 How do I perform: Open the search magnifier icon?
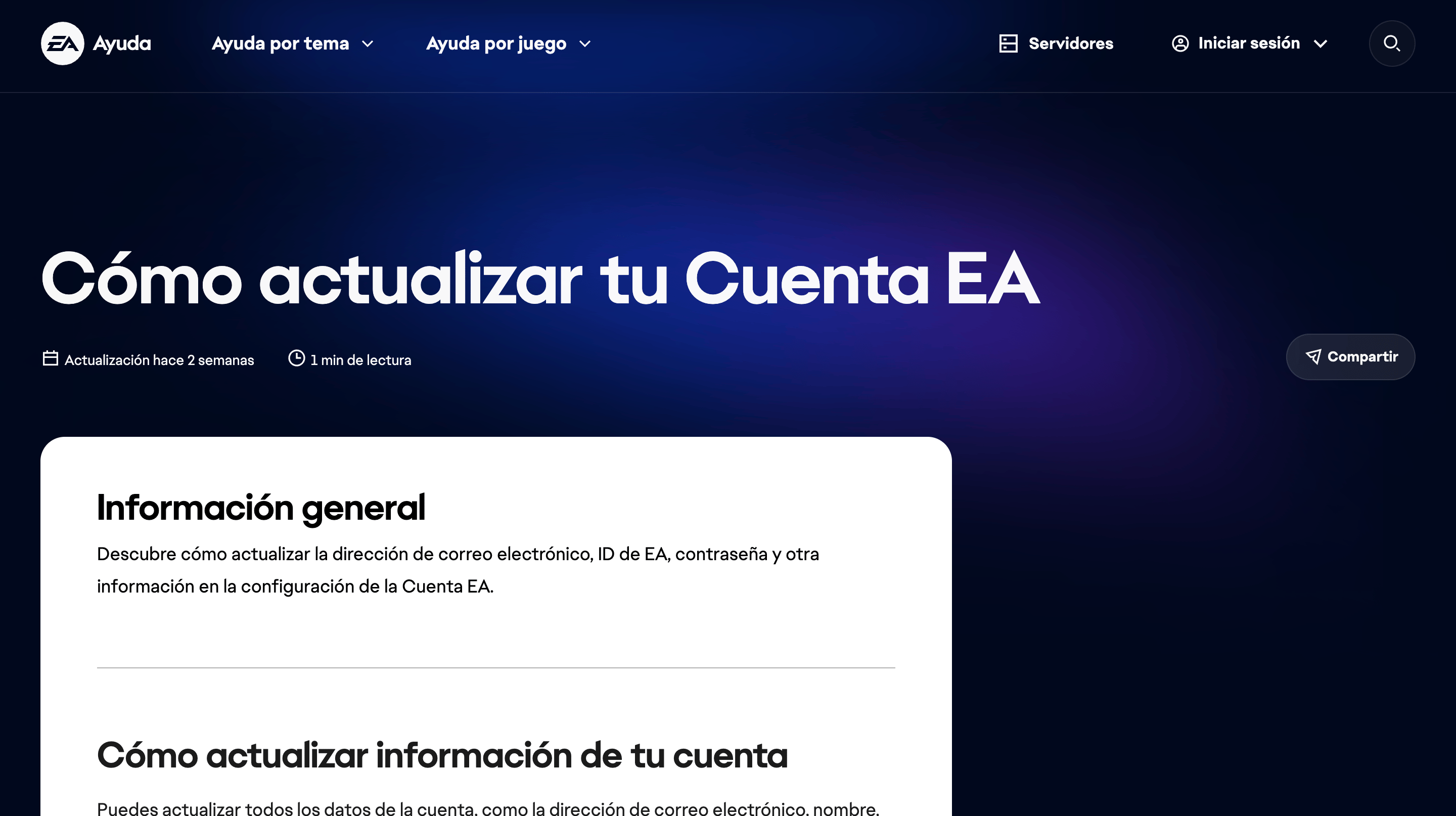1391,43
